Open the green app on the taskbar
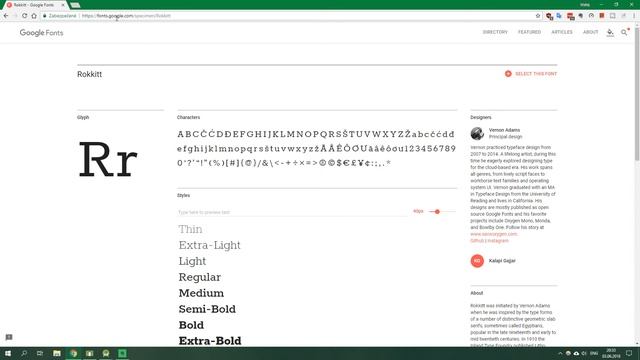The height and width of the screenshot is (360, 640). pyautogui.click(x=122, y=353)
